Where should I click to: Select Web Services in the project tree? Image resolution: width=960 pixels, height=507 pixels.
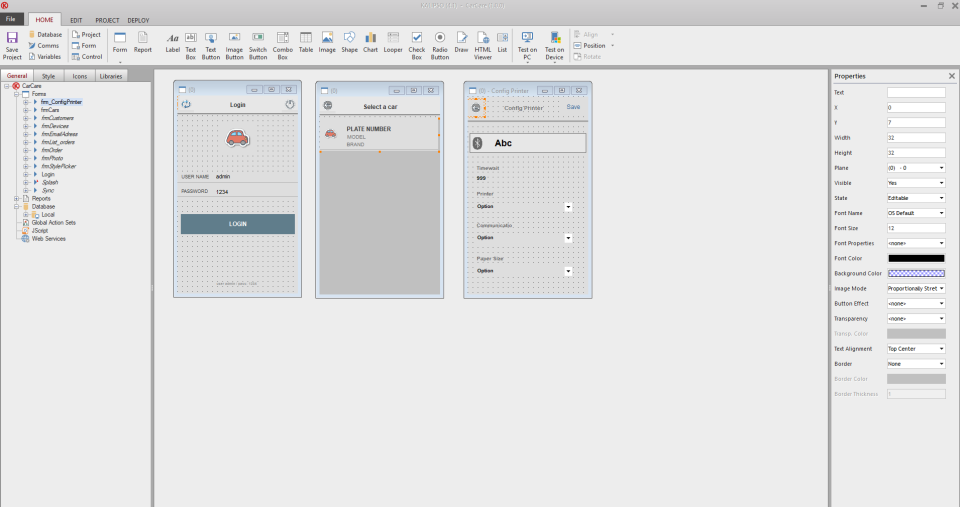pos(48,239)
